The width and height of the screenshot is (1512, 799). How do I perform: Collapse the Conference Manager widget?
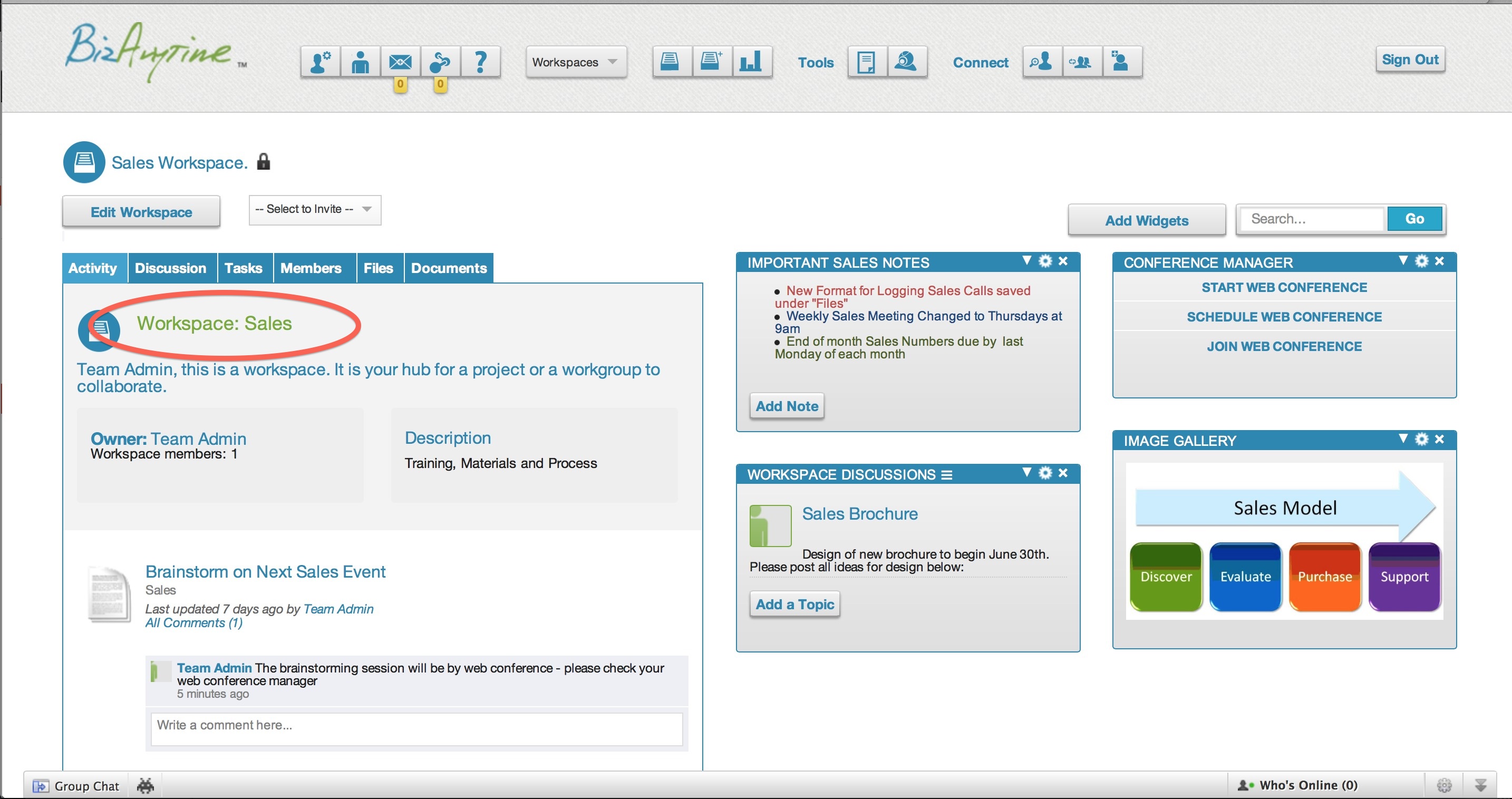point(1403,260)
